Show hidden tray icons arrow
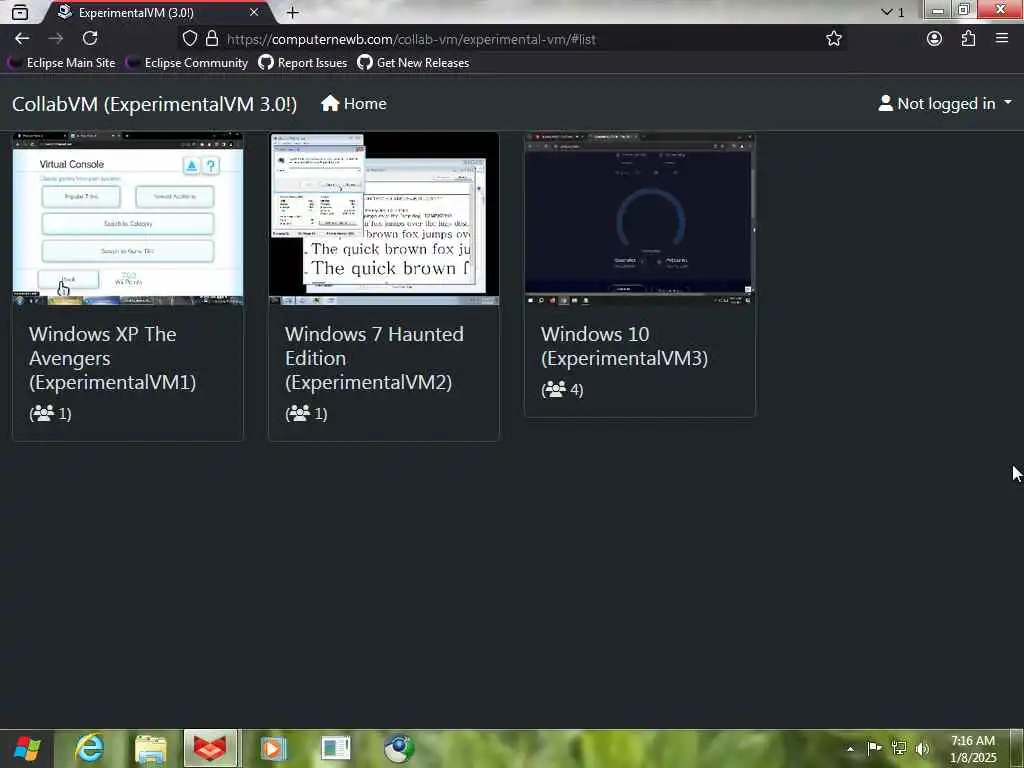The width and height of the screenshot is (1024, 768). point(850,749)
